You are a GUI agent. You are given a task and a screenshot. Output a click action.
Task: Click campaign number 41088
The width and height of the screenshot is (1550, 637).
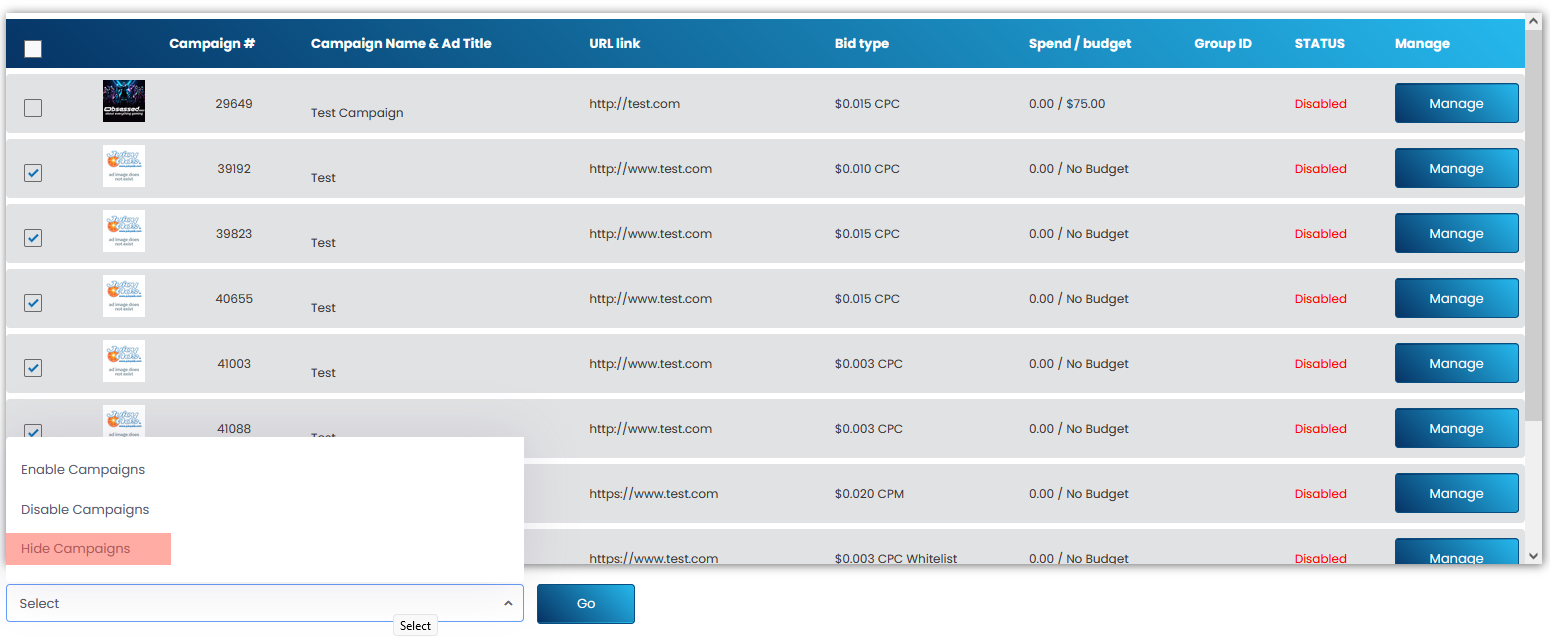tap(234, 429)
